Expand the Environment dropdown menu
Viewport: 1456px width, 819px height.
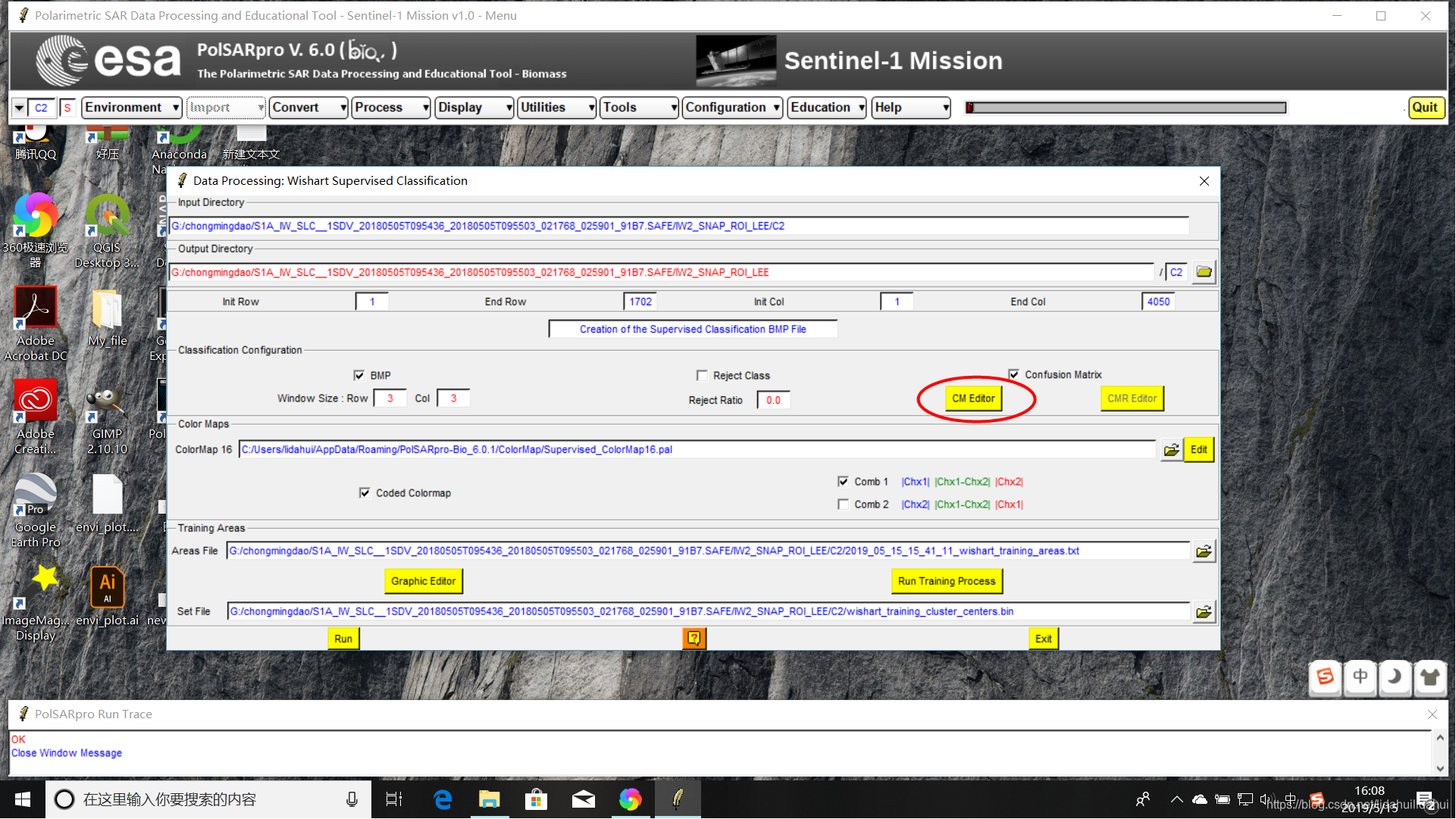pyautogui.click(x=131, y=108)
